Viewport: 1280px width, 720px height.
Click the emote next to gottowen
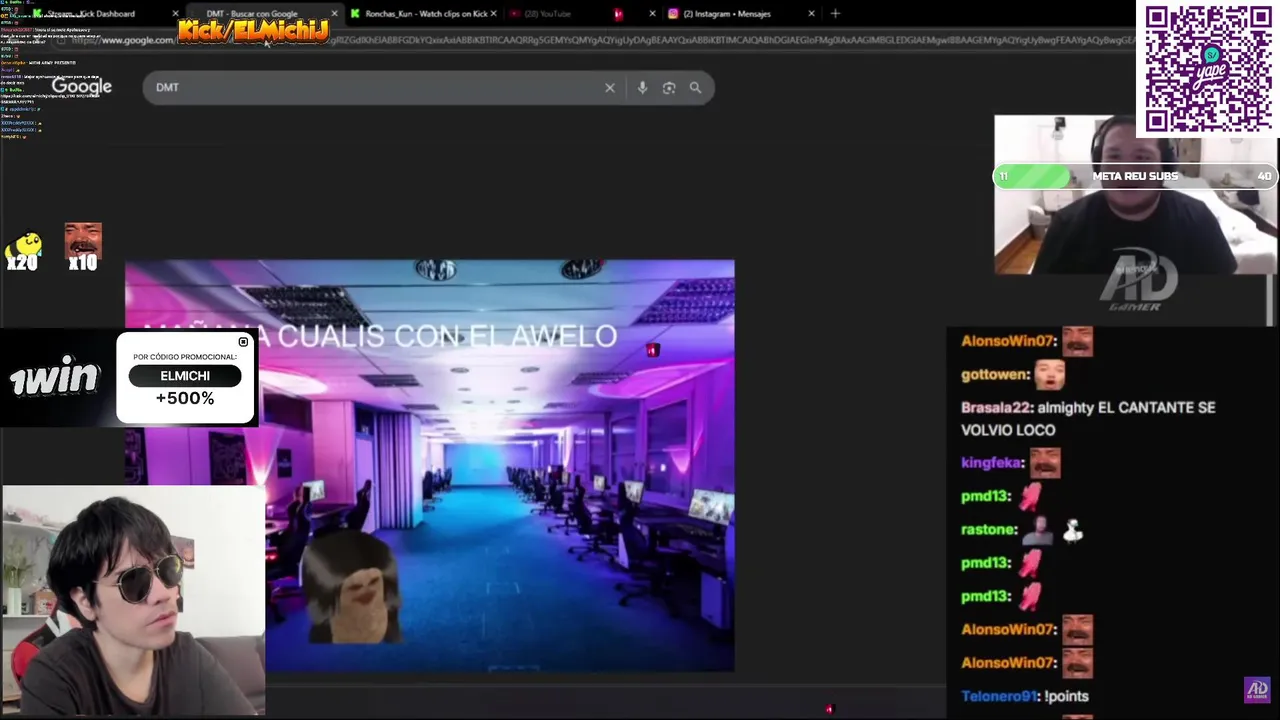pos(1050,374)
